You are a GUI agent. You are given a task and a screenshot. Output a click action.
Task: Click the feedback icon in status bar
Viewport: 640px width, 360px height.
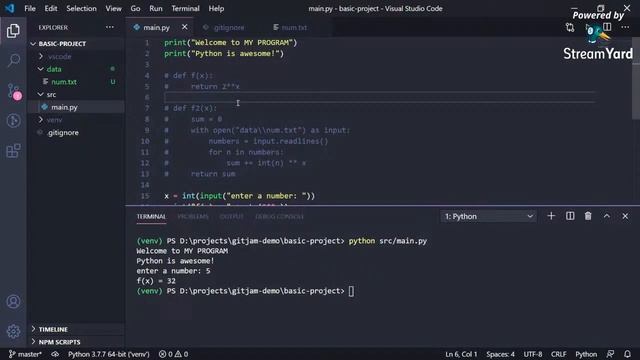tap(610, 354)
